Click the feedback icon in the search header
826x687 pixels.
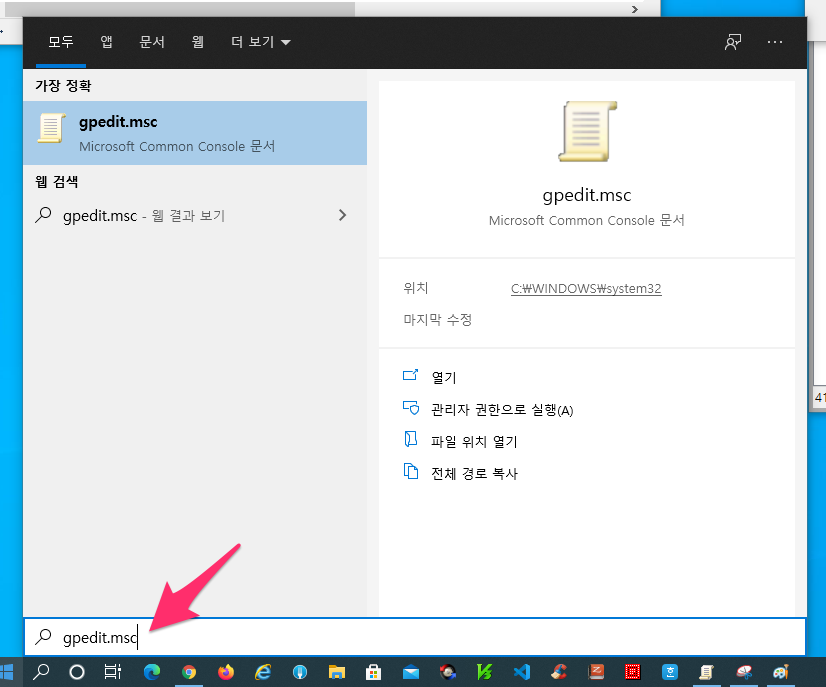pyautogui.click(x=733, y=42)
